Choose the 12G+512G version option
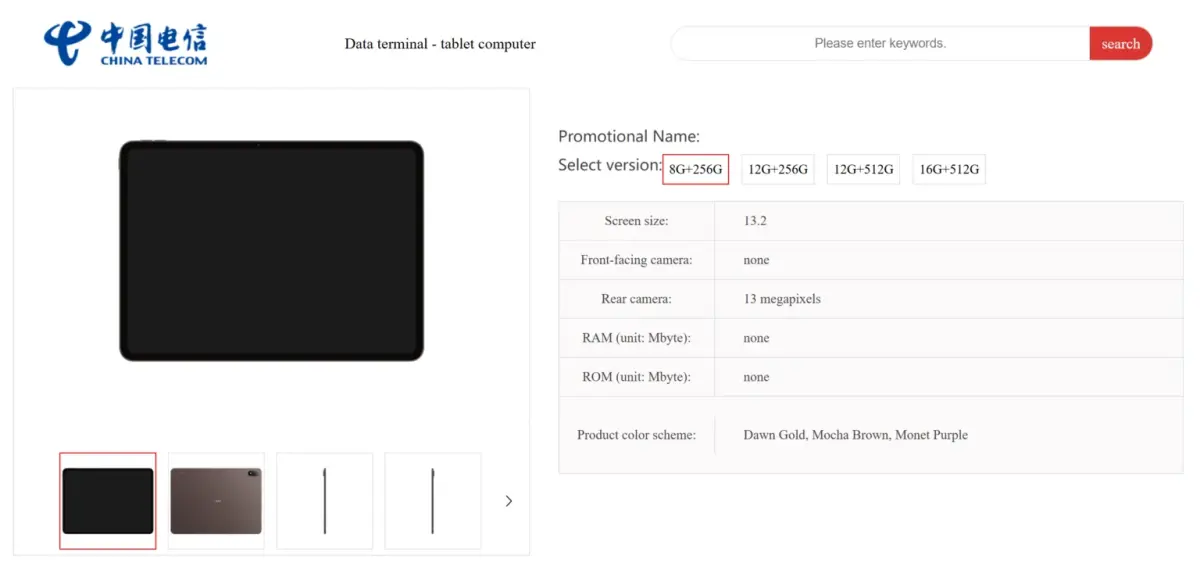The height and width of the screenshot is (570, 1200). coord(863,169)
